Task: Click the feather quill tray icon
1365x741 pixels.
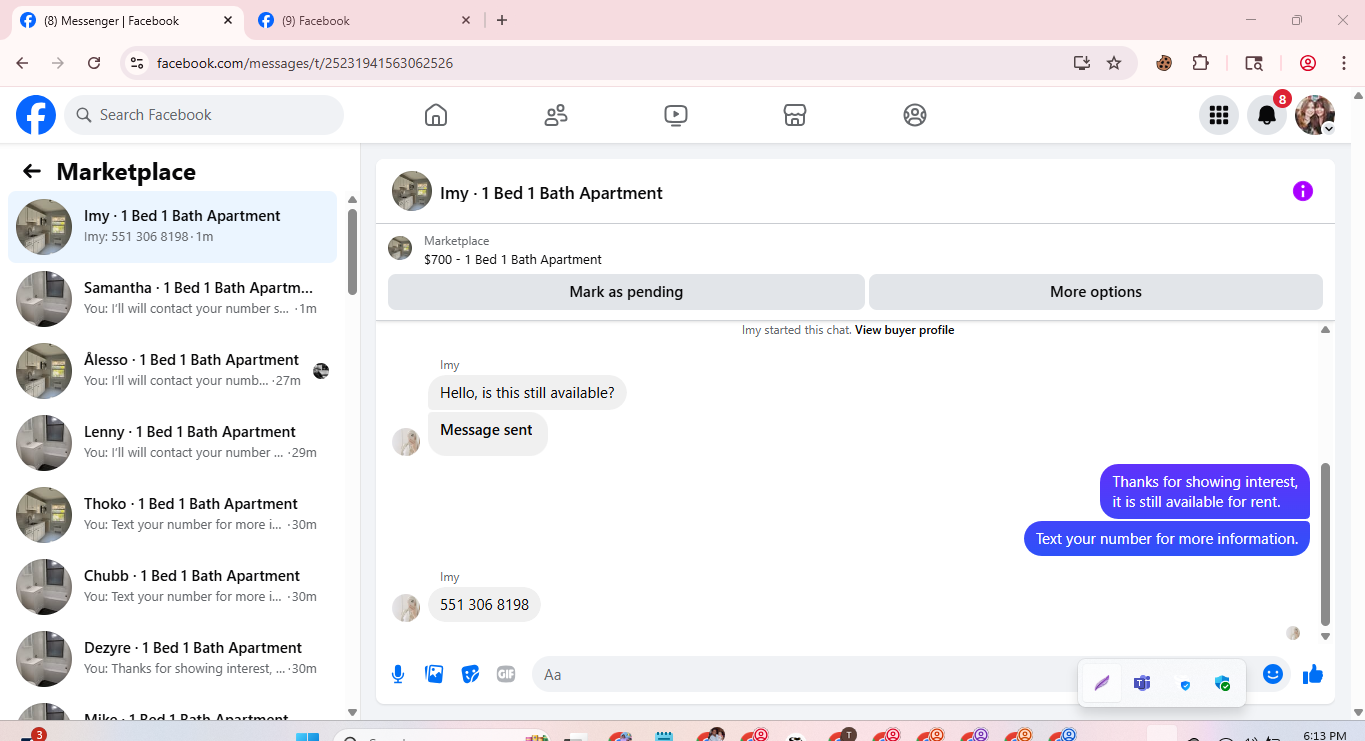Action: click(1102, 684)
